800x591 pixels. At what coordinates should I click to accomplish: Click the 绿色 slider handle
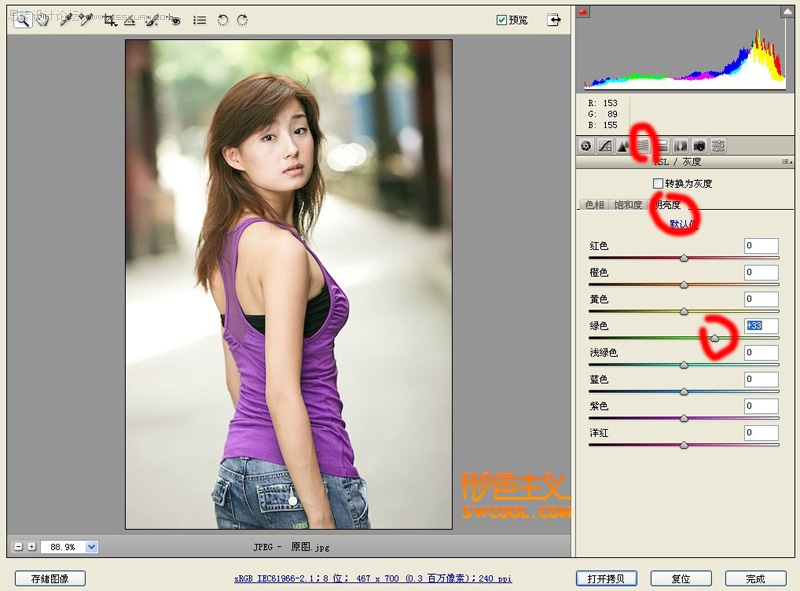(715, 338)
